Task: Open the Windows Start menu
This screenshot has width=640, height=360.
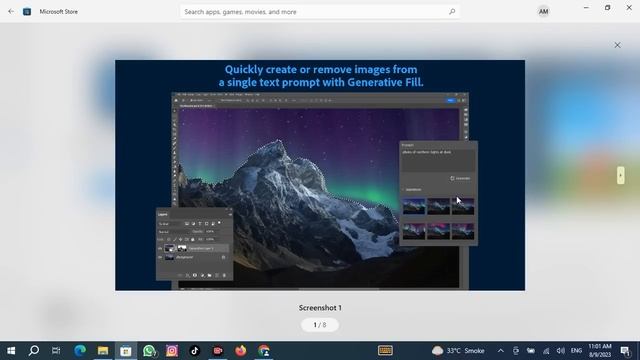Action: pos(11,351)
